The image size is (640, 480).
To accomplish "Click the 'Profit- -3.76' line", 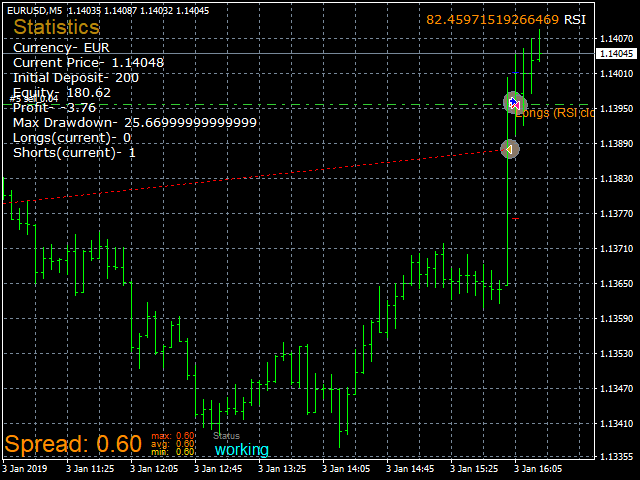I will pyautogui.click(x=55, y=108).
